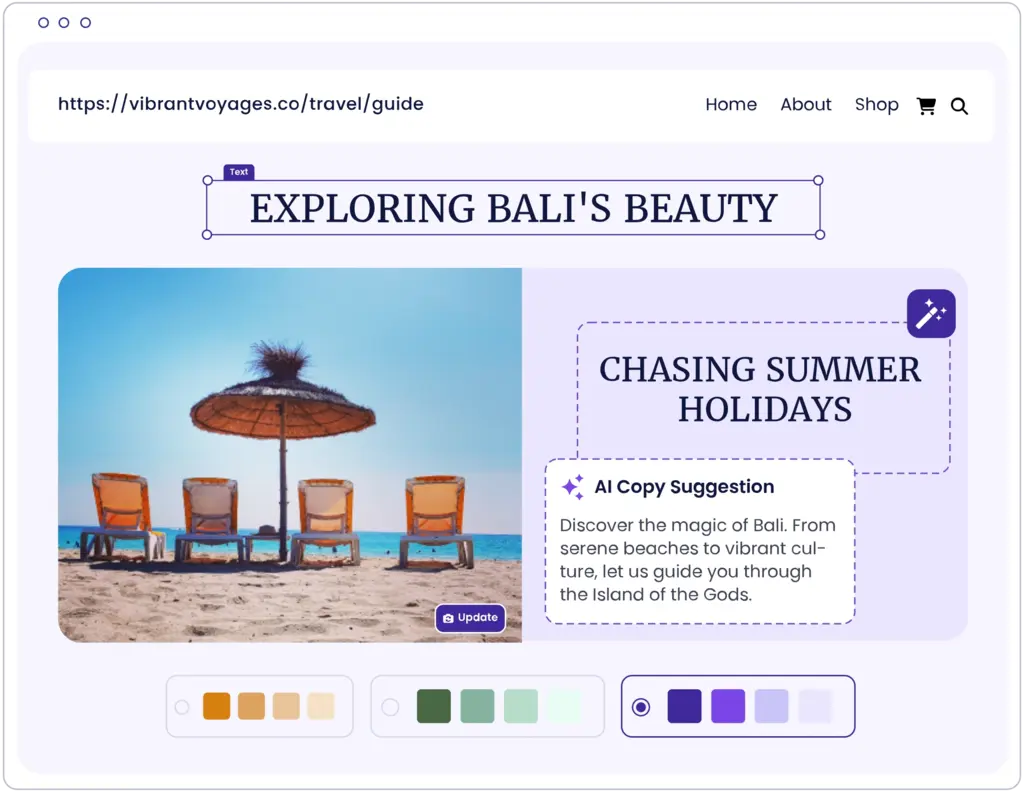Screen dimensions: 1024x792
Task: Open the Home menu item
Action: [x=731, y=105]
